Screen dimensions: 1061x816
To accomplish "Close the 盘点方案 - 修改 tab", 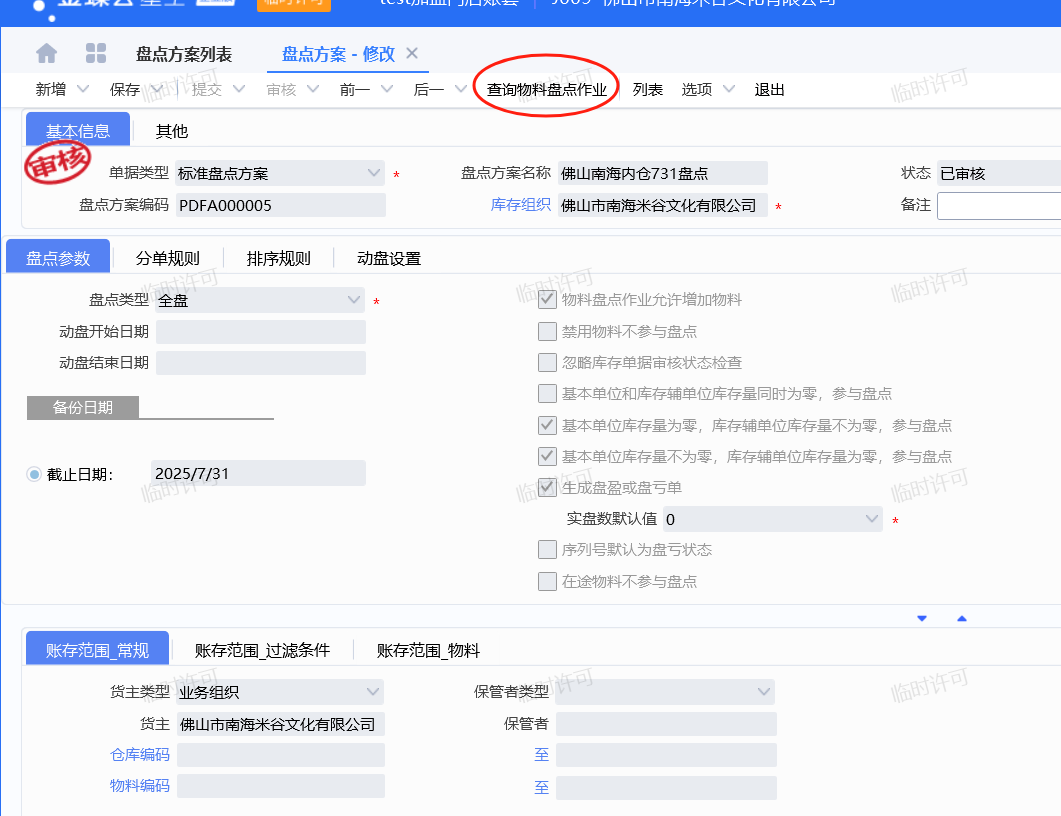I will 412,54.
